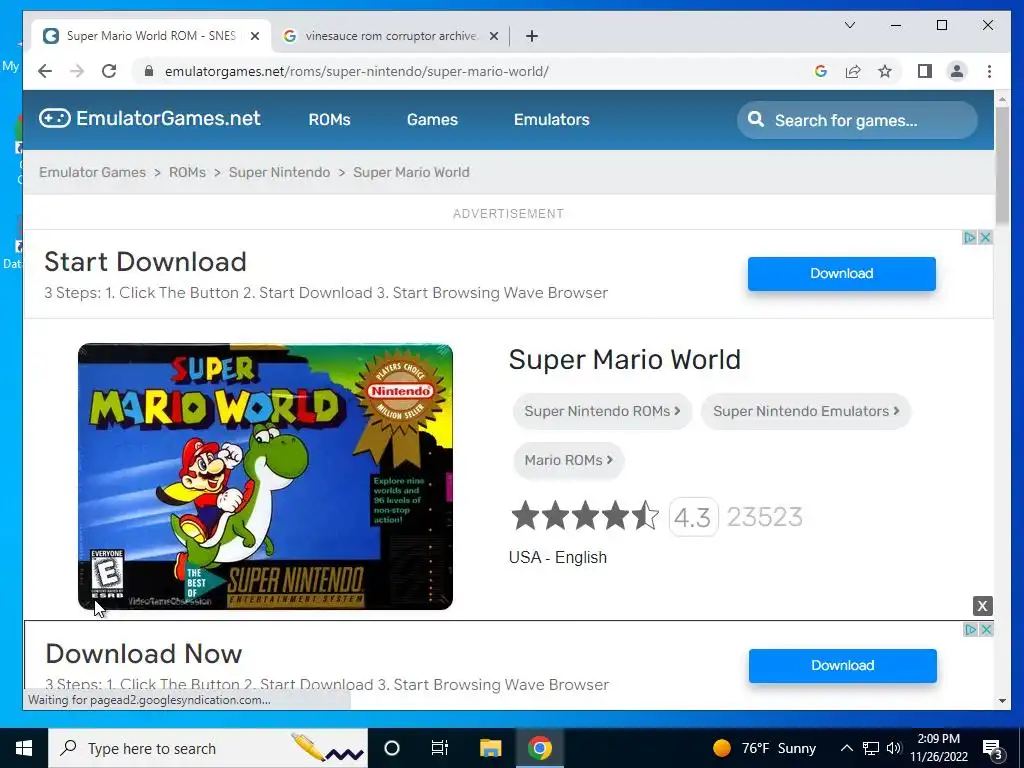Open the clock showing 2:09 PM
The width and height of the screenshot is (1024, 768).
pyautogui.click(x=939, y=748)
